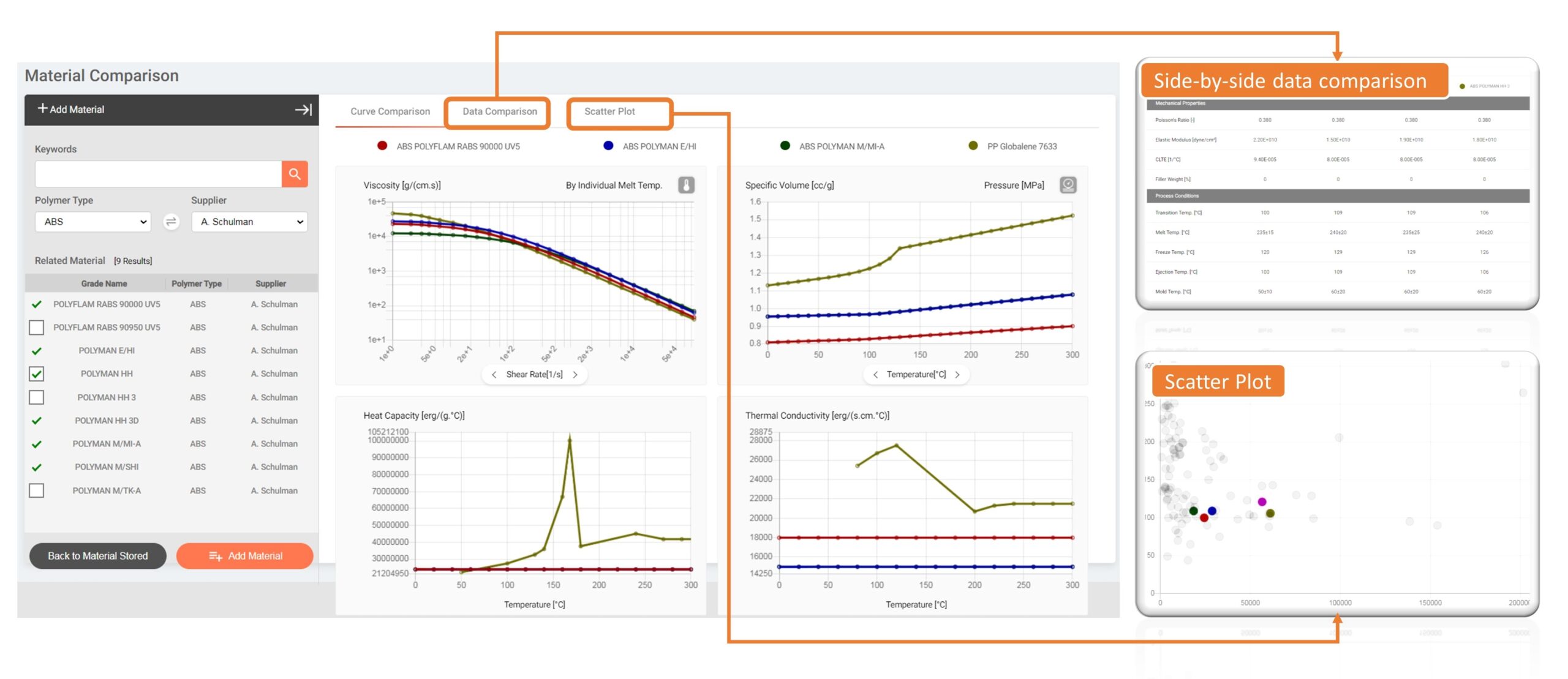Click previous arrow beside Shear Rate label
This screenshot has width=1568, height=679.
(494, 375)
